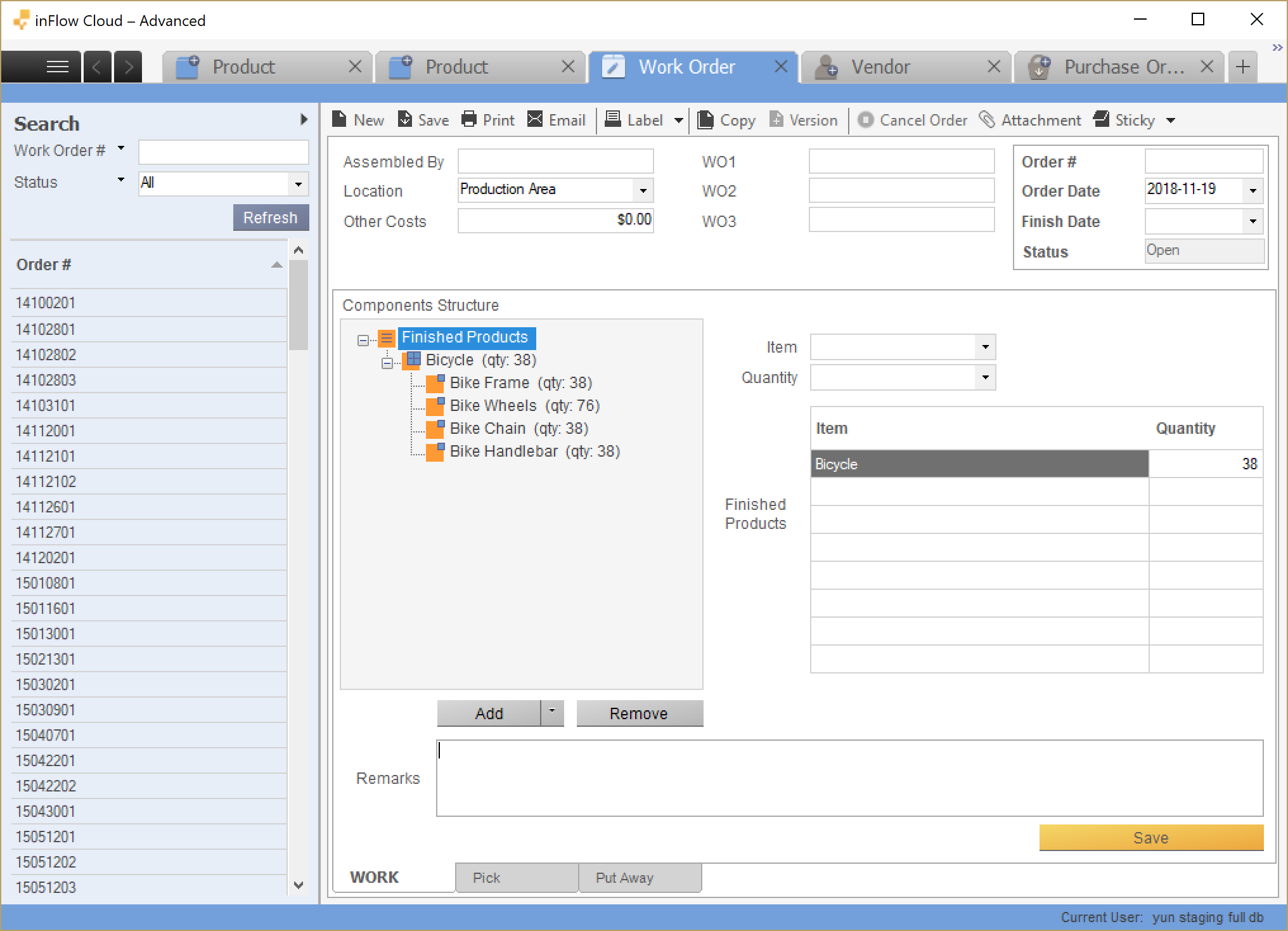Collapse the Search panel arrow

coord(304,119)
